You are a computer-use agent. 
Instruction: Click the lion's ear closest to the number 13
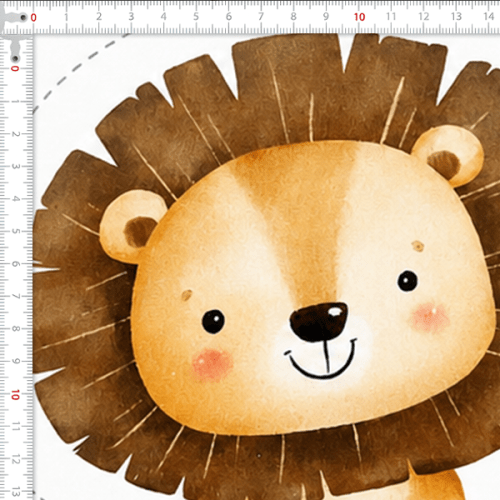(449, 155)
